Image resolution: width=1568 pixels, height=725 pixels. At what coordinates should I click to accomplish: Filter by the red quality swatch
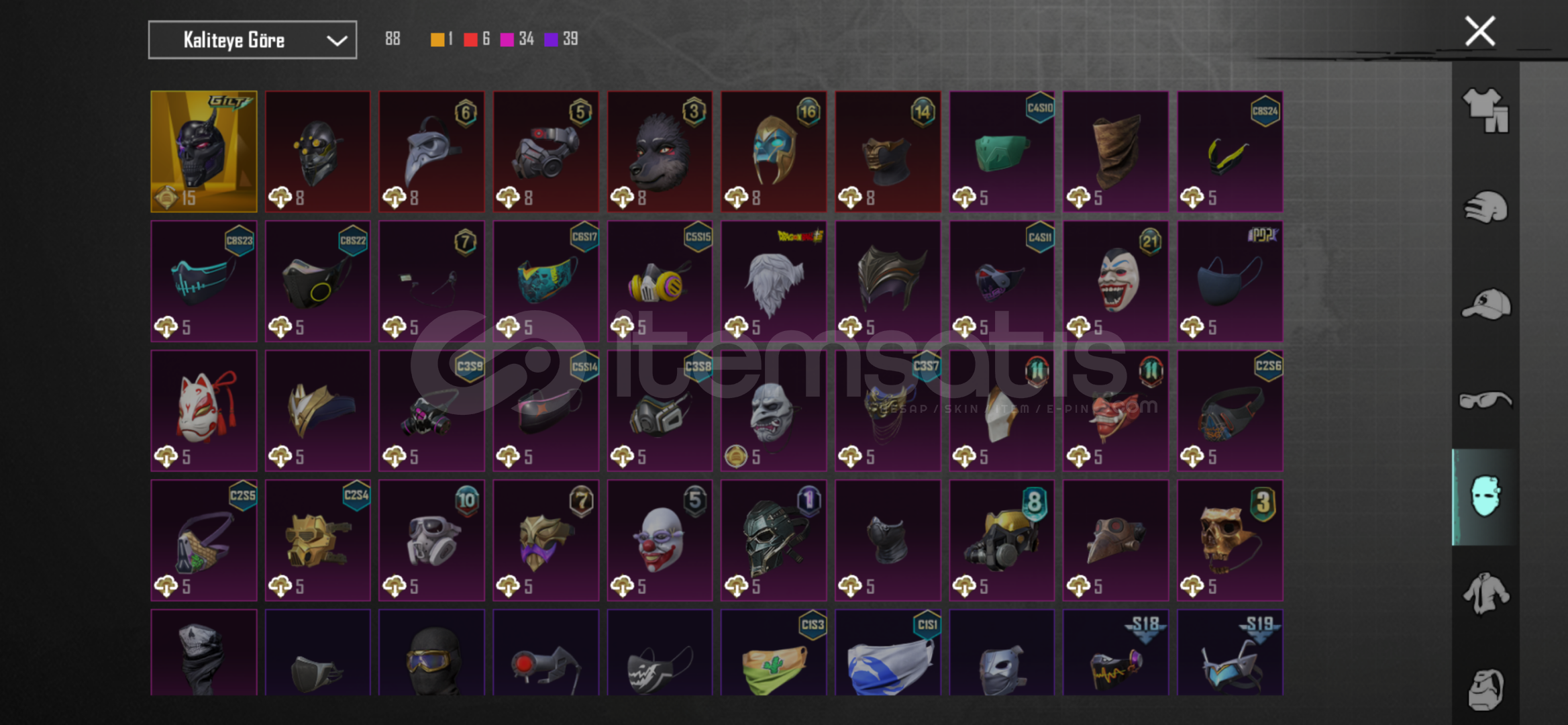pyautogui.click(x=470, y=40)
